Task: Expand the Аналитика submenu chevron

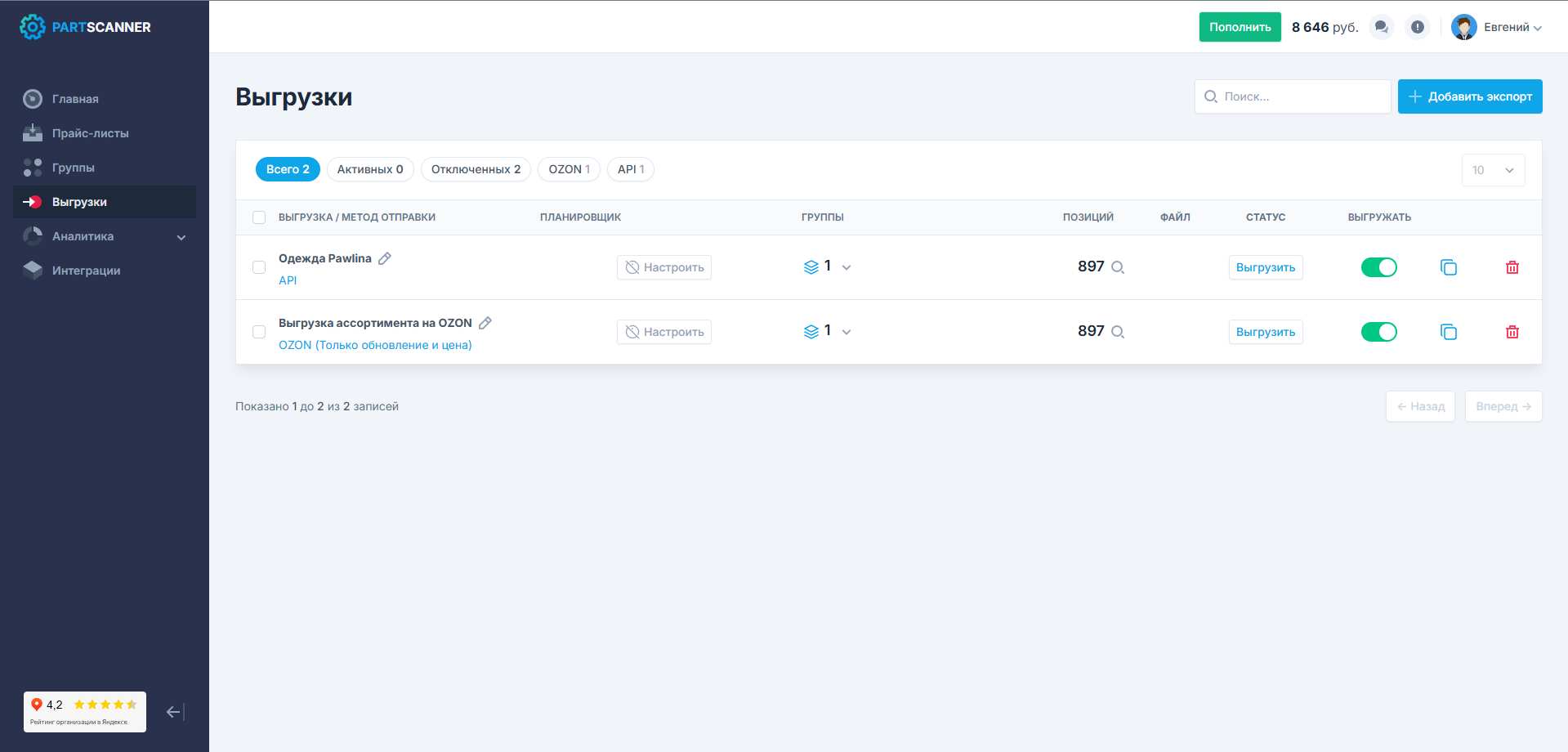Action: (x=181, y=237)
